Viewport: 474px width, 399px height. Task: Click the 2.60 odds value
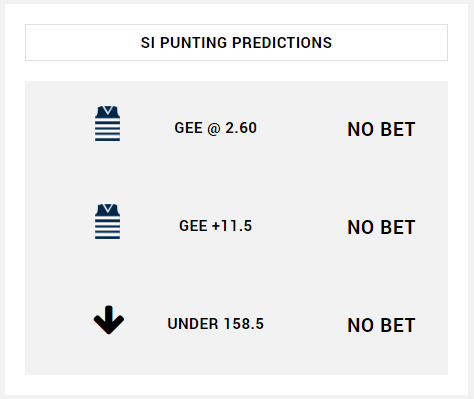click(x=241, y=128)
